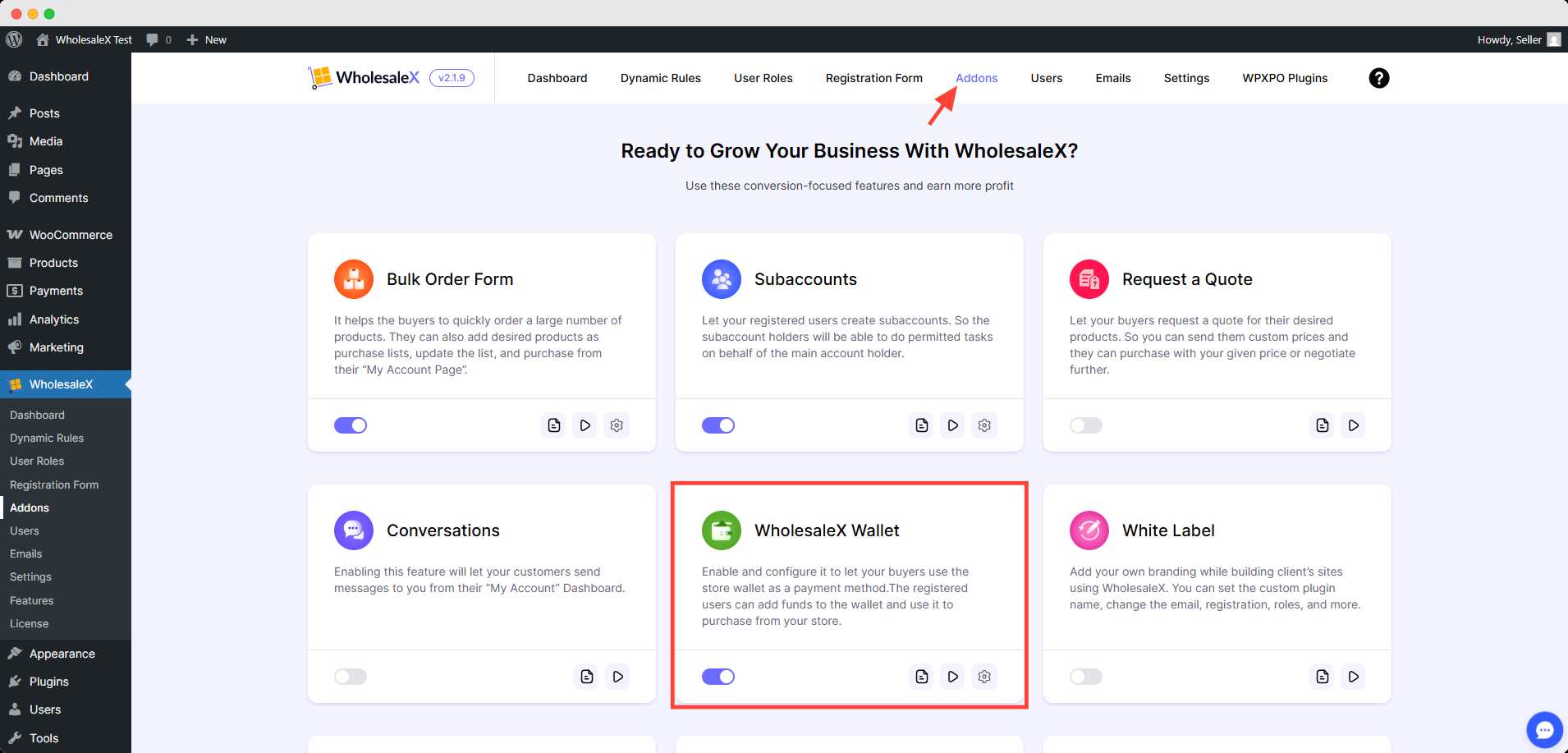This screenshot has height=753, width=1568.
Task: Click New in the admin bar
Action: pos(206,39)
